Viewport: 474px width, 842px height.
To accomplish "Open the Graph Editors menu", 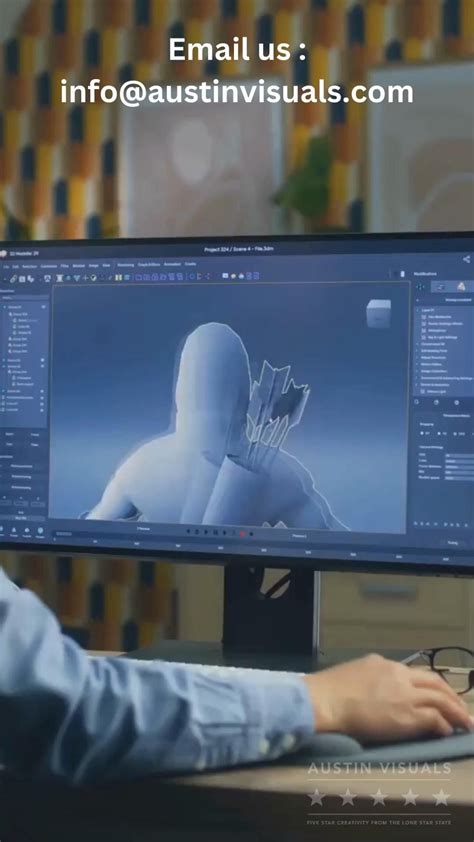I will [x=149, y=265].
